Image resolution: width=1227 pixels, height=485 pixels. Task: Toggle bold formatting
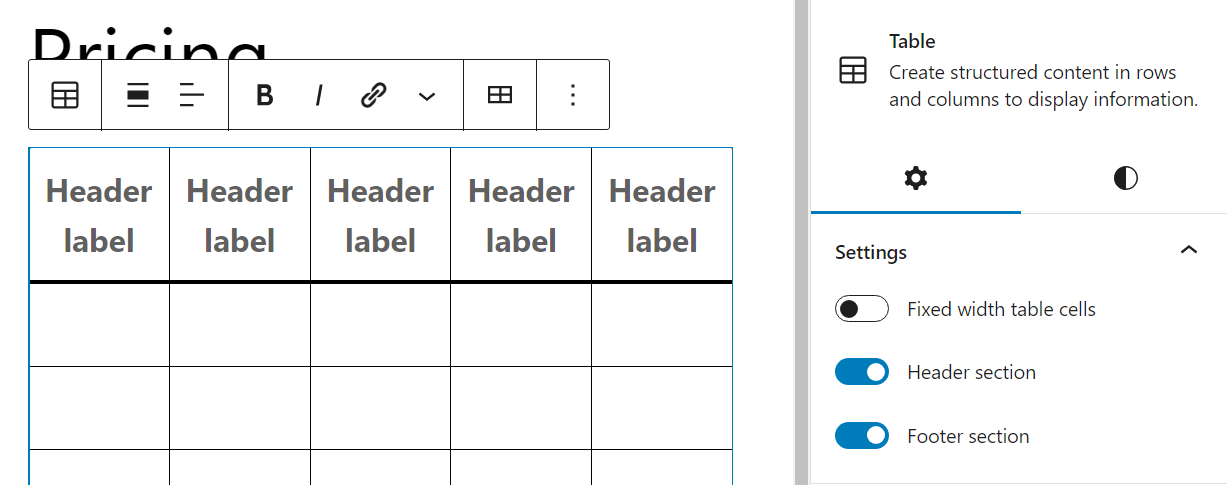(x=264, y=95)
